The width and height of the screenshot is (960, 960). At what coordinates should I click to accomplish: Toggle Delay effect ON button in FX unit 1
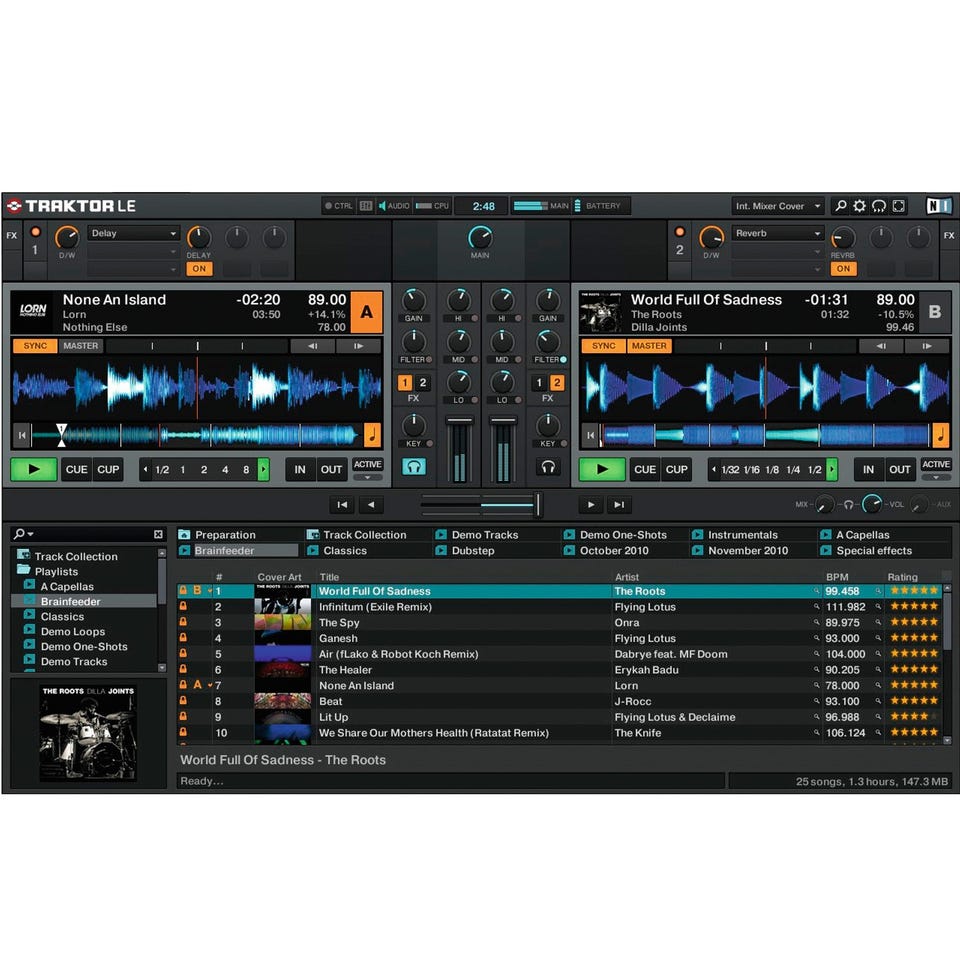(199, 268)
